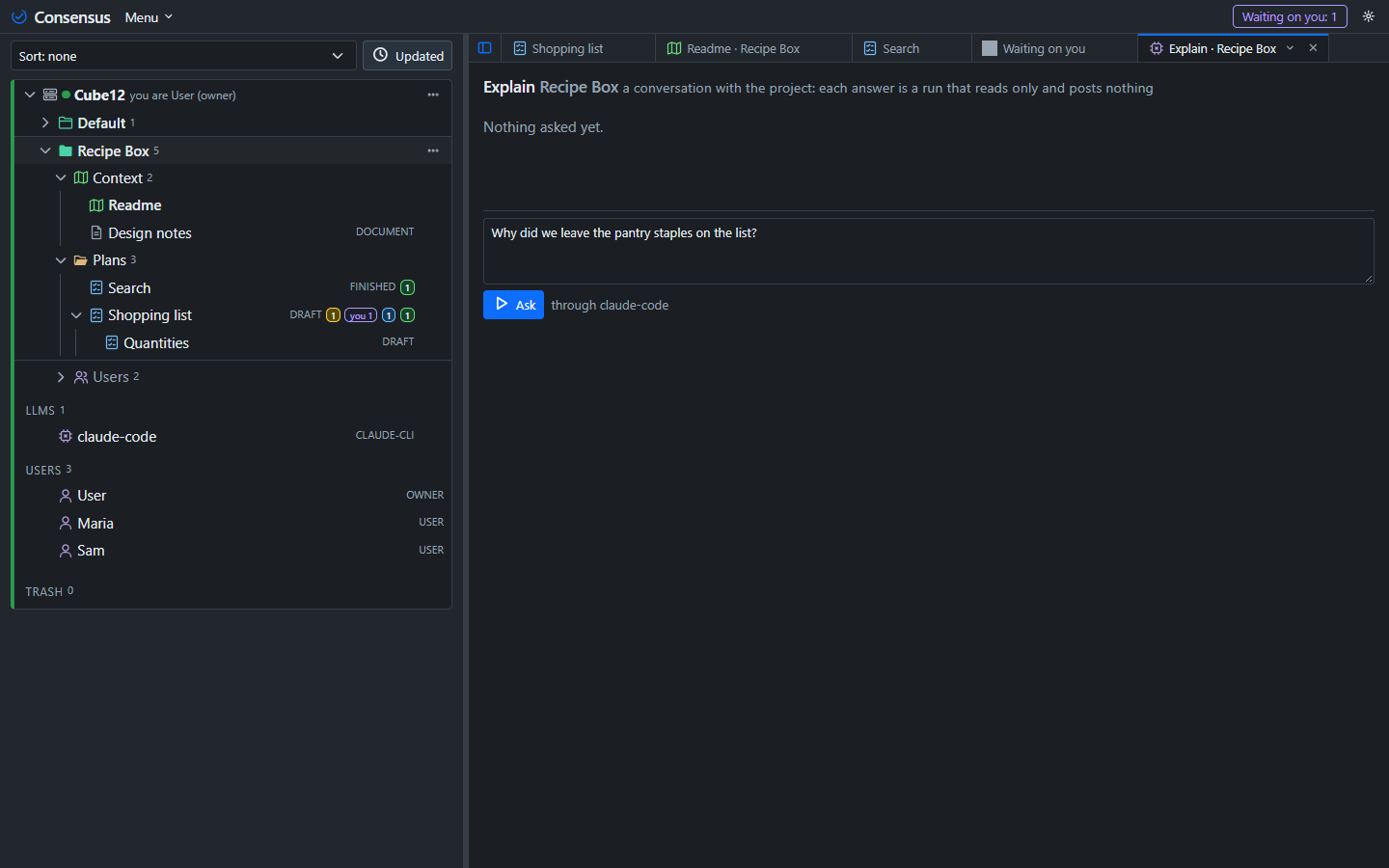Click the Search plan checklist icon
This screenshot has width=1389, height=868.
tap(96, 287)
